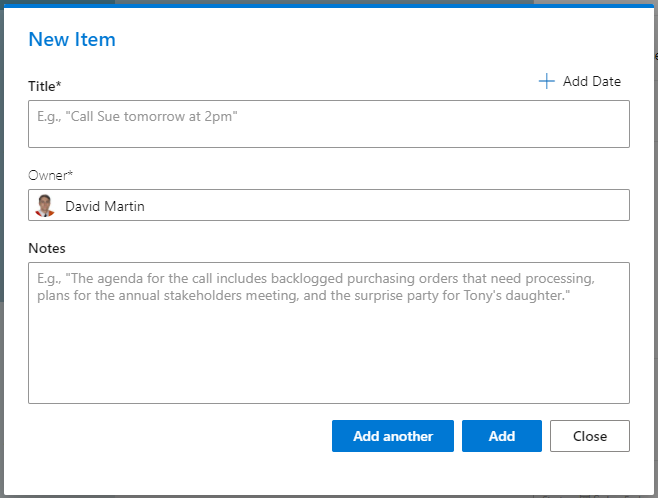The width and height of the screenshot is (658, 498).
Task: Click the Notes field label
Action: pyautogui.click(x=47, y=248)
